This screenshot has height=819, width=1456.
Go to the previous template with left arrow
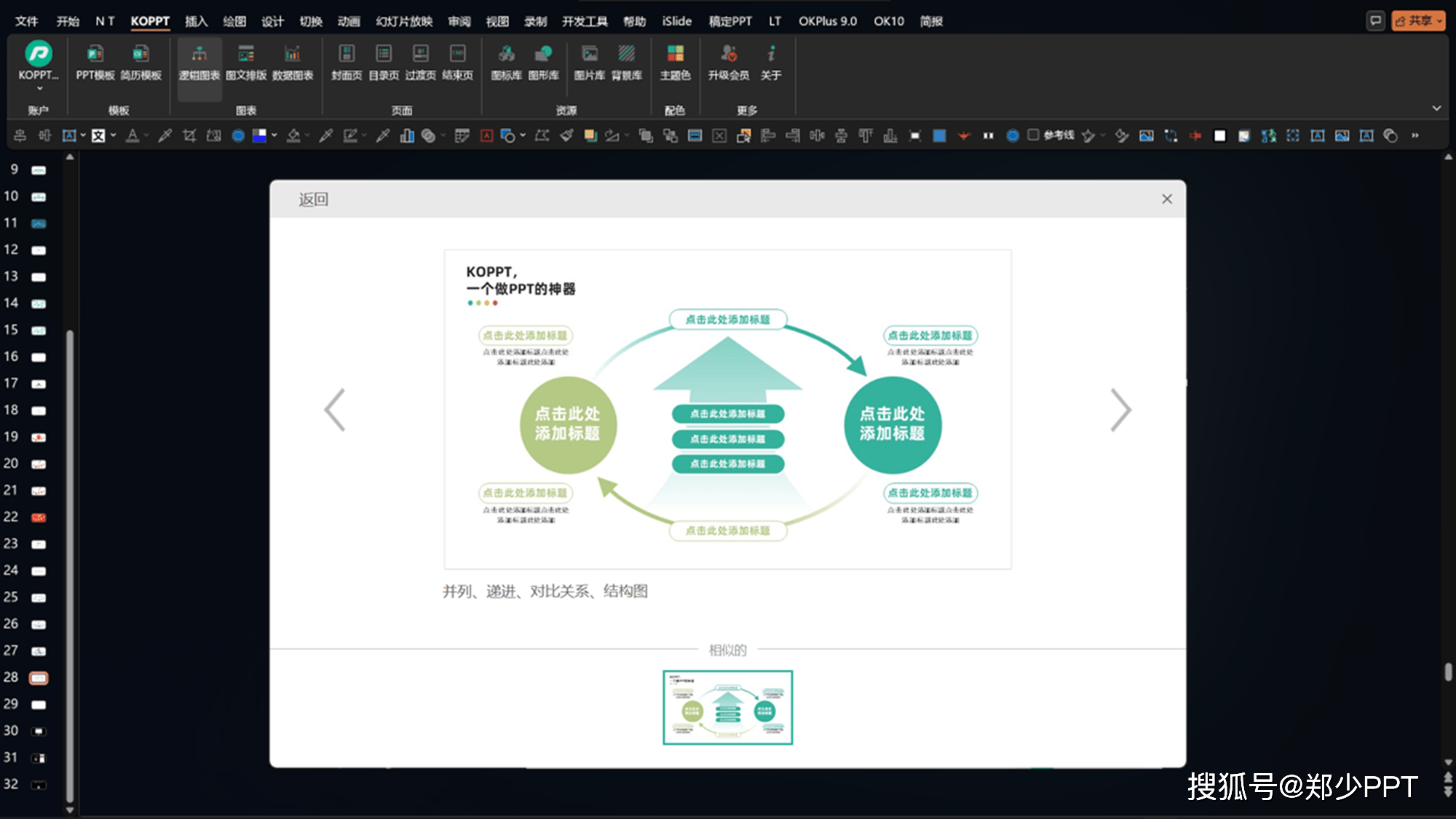(x=335, y=410)
